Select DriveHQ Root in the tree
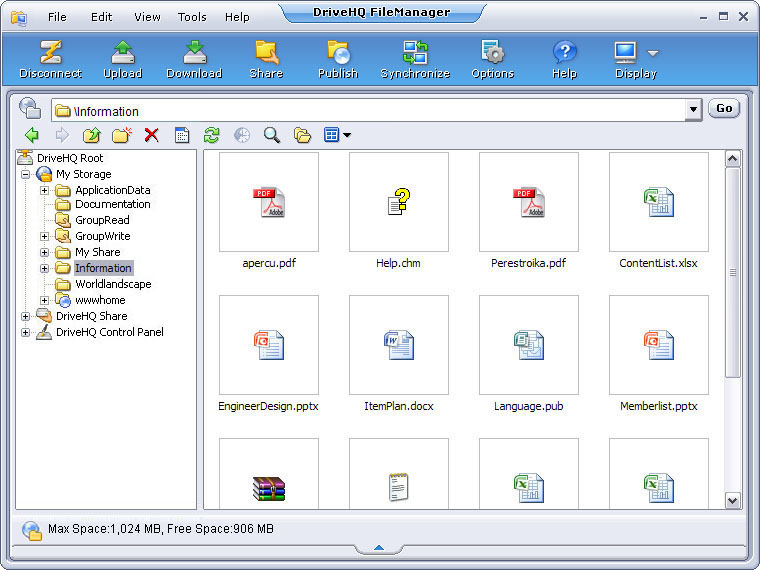Screen dimensions: 760x570 70,158
